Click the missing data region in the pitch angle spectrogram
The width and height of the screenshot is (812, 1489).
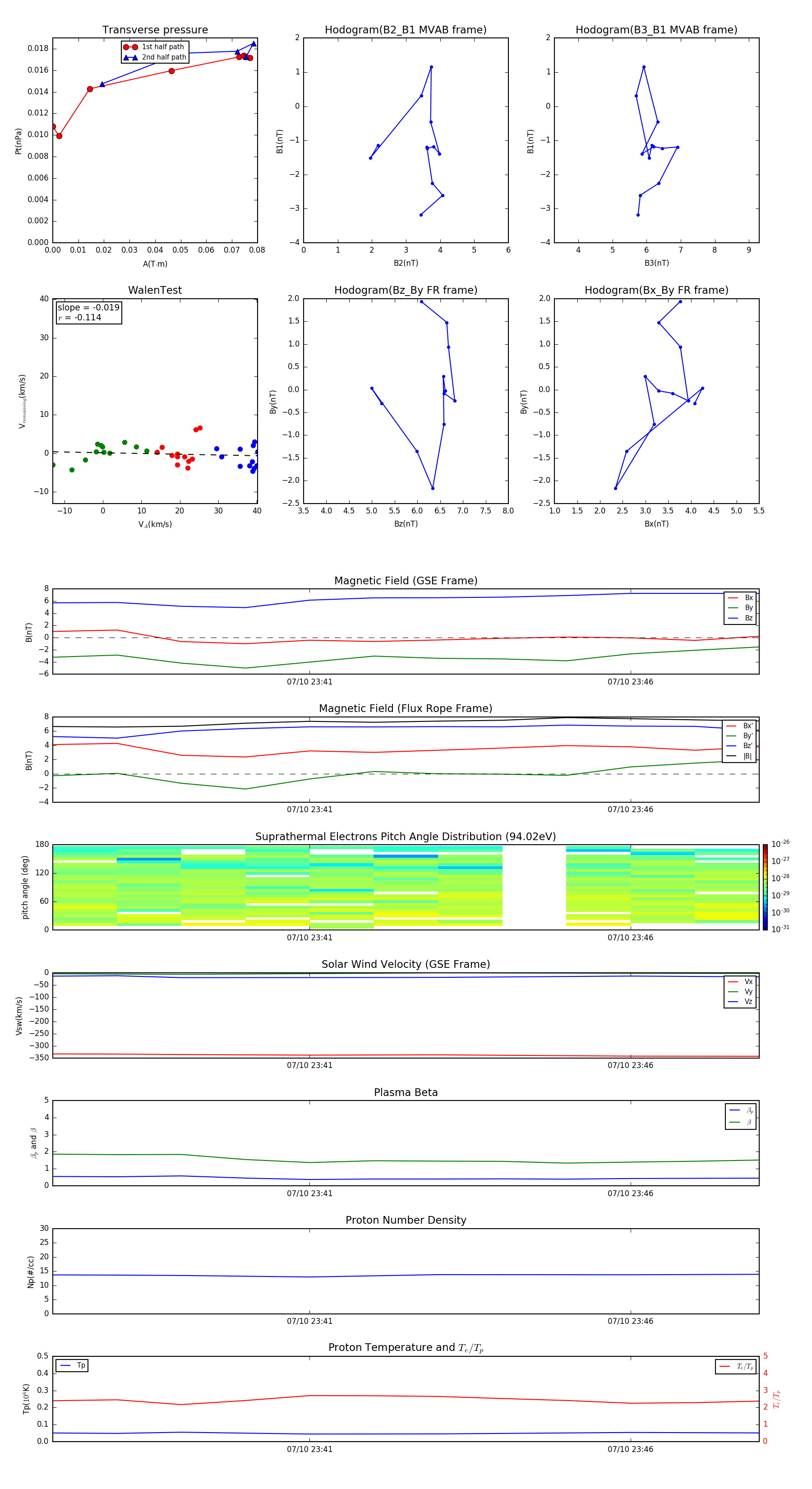pyautogui.click(x=534, y=887)
